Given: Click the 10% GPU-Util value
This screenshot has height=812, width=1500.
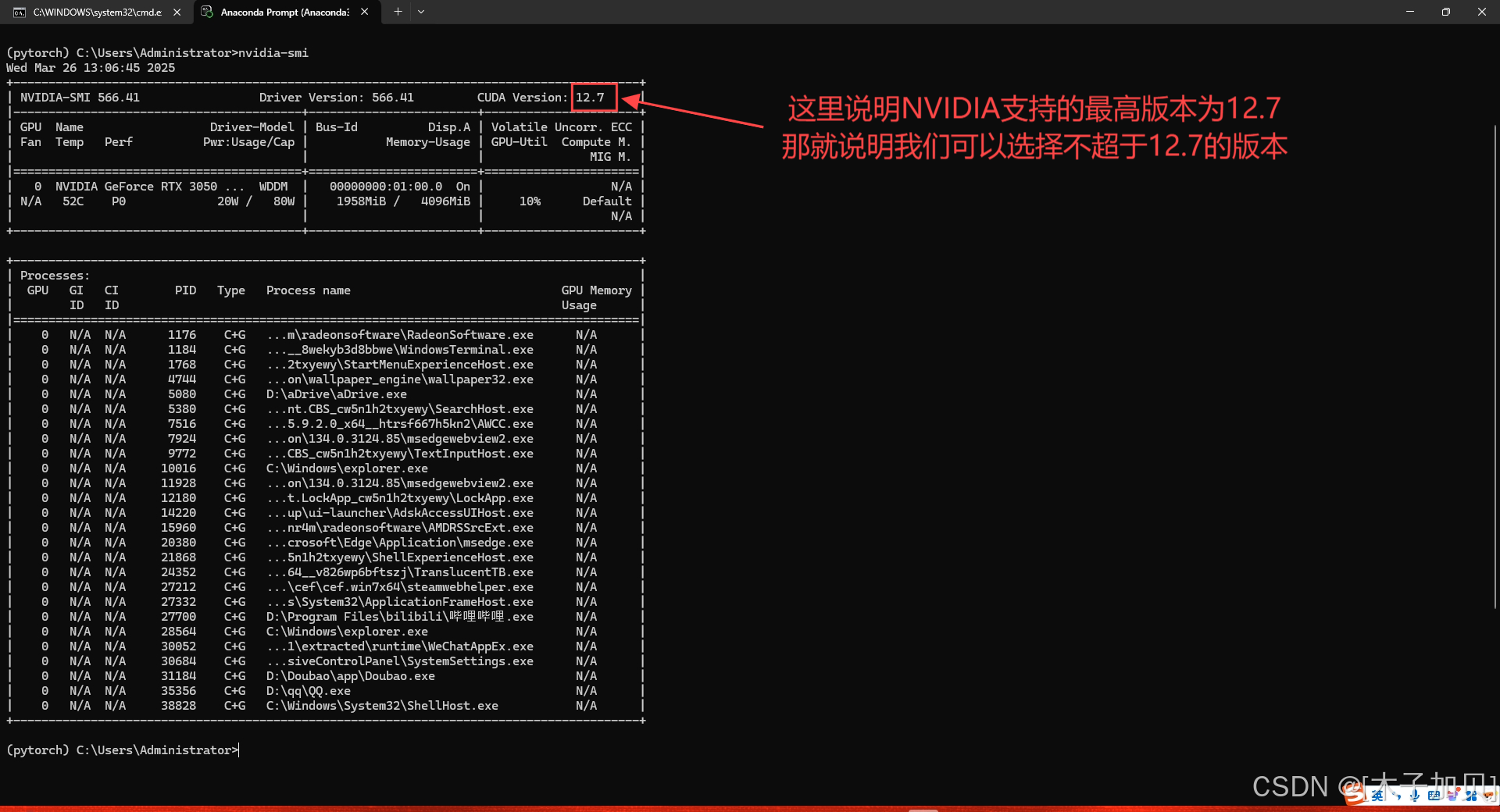Looking at the screenshot, I should click(x=530, y=201).
